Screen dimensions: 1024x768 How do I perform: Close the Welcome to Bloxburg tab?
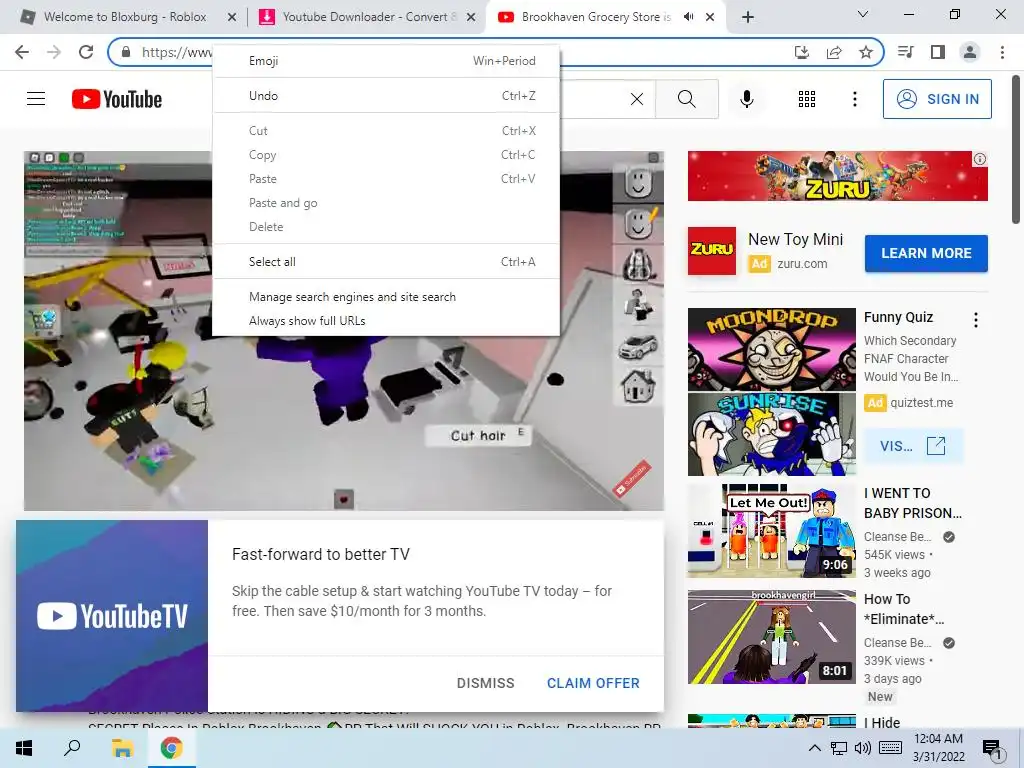tap(231, 18)
